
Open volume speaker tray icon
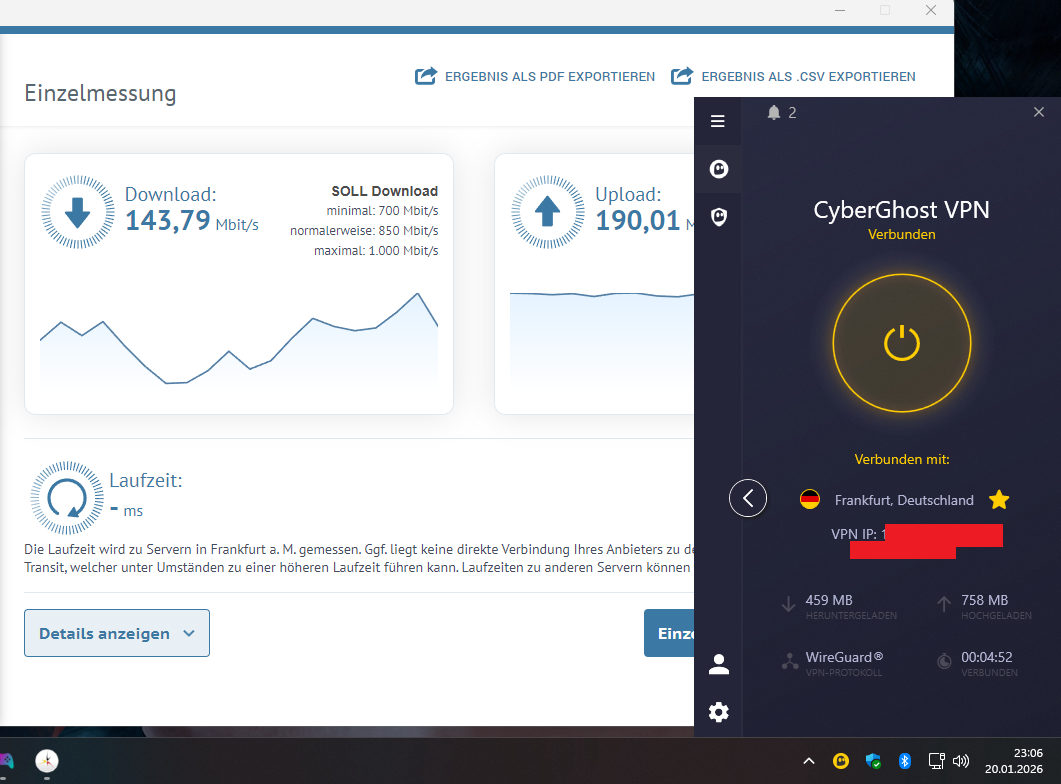(961, 761)
